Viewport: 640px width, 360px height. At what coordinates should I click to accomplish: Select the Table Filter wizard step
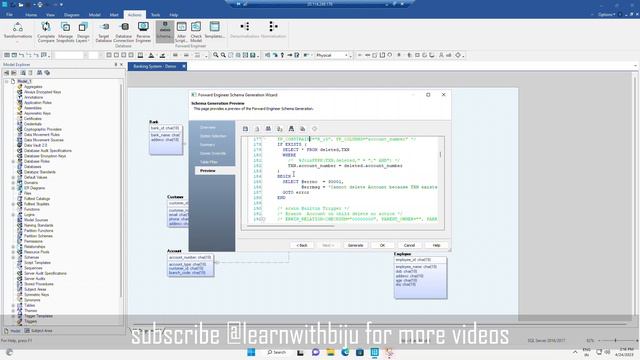coord(209,162)
